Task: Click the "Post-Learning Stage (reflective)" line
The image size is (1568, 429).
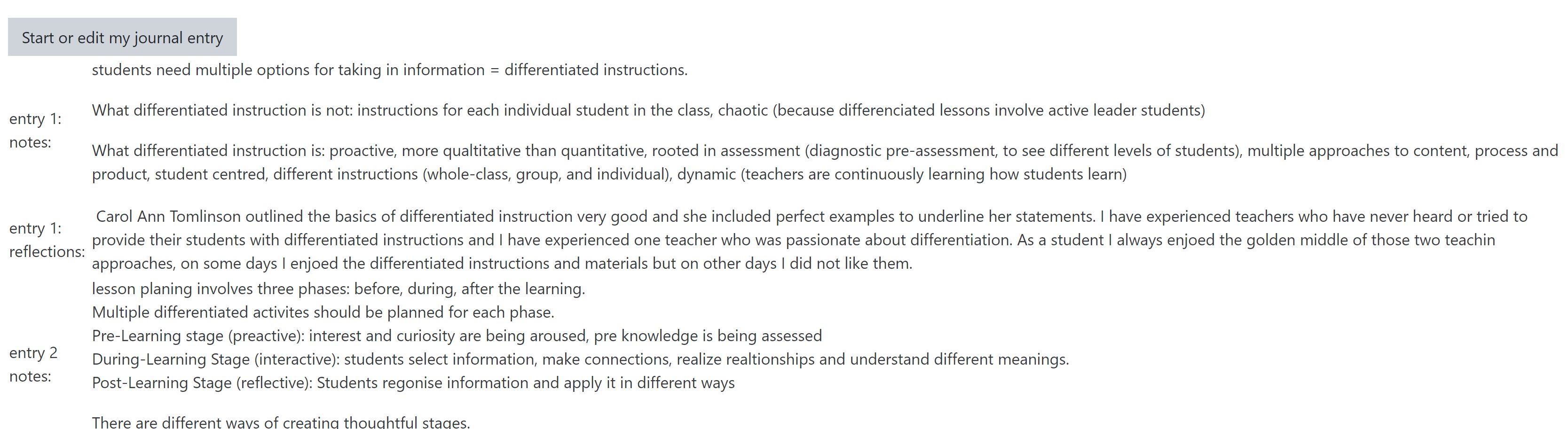Action: [x=413, y=383]
